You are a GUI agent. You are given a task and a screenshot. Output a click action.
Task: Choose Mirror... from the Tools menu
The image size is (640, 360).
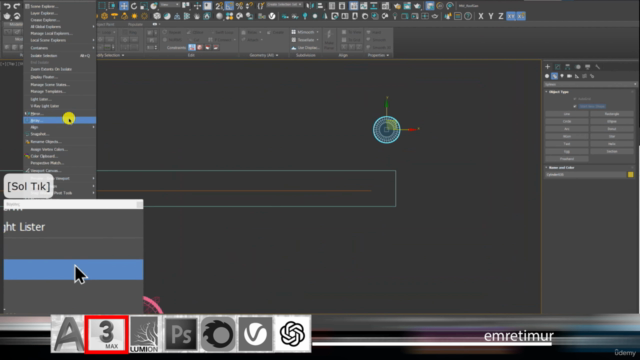pyautogui.click(x=60, y=113)
